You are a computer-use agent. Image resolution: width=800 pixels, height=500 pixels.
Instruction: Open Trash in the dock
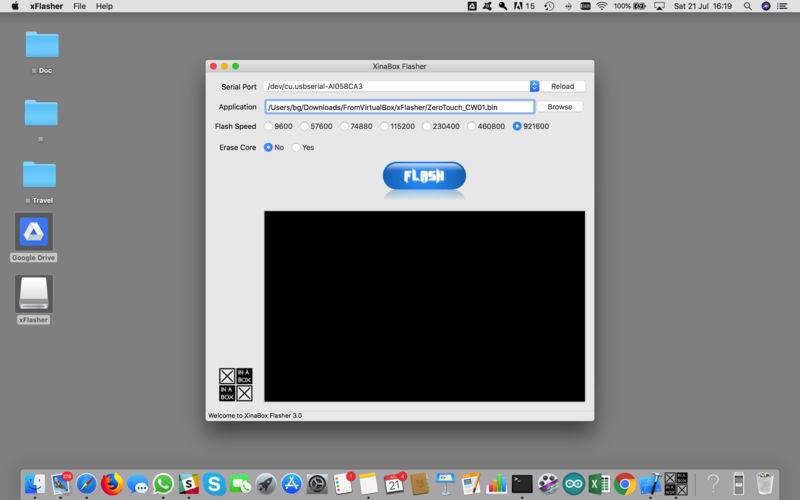tap(764, 484)
